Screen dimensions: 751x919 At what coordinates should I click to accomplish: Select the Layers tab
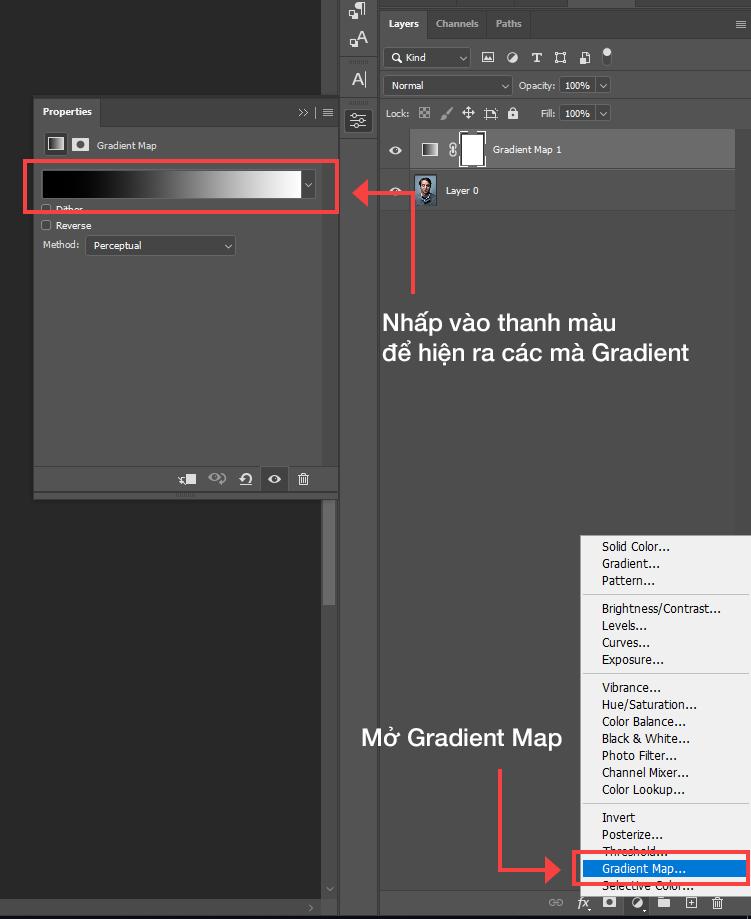pos(403,23)
